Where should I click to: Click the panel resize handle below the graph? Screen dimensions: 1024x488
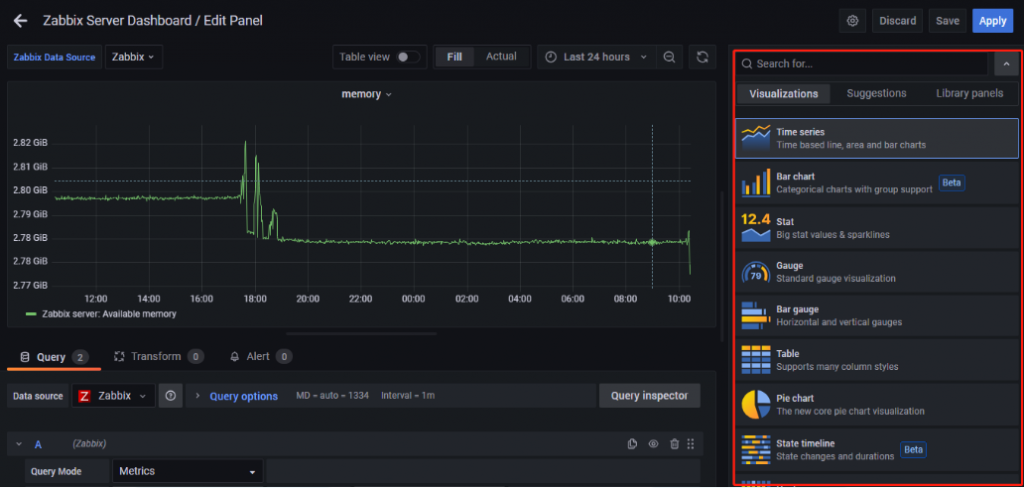[x=362, y=333]
